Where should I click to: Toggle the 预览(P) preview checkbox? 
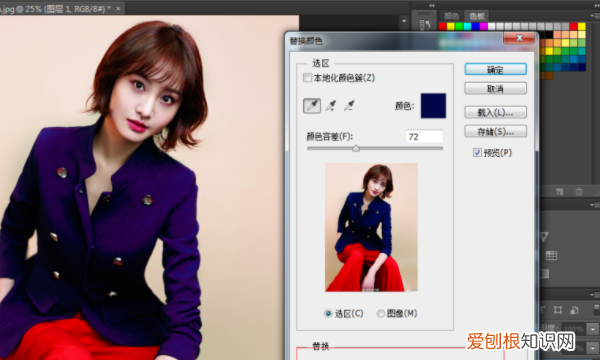pos(477,153)
